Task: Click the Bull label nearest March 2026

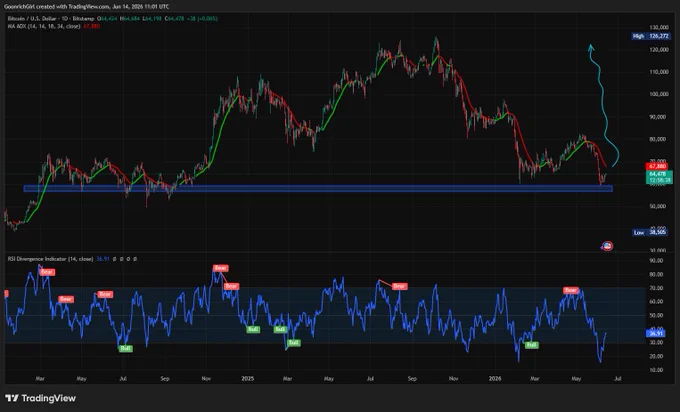Action: 532,345
